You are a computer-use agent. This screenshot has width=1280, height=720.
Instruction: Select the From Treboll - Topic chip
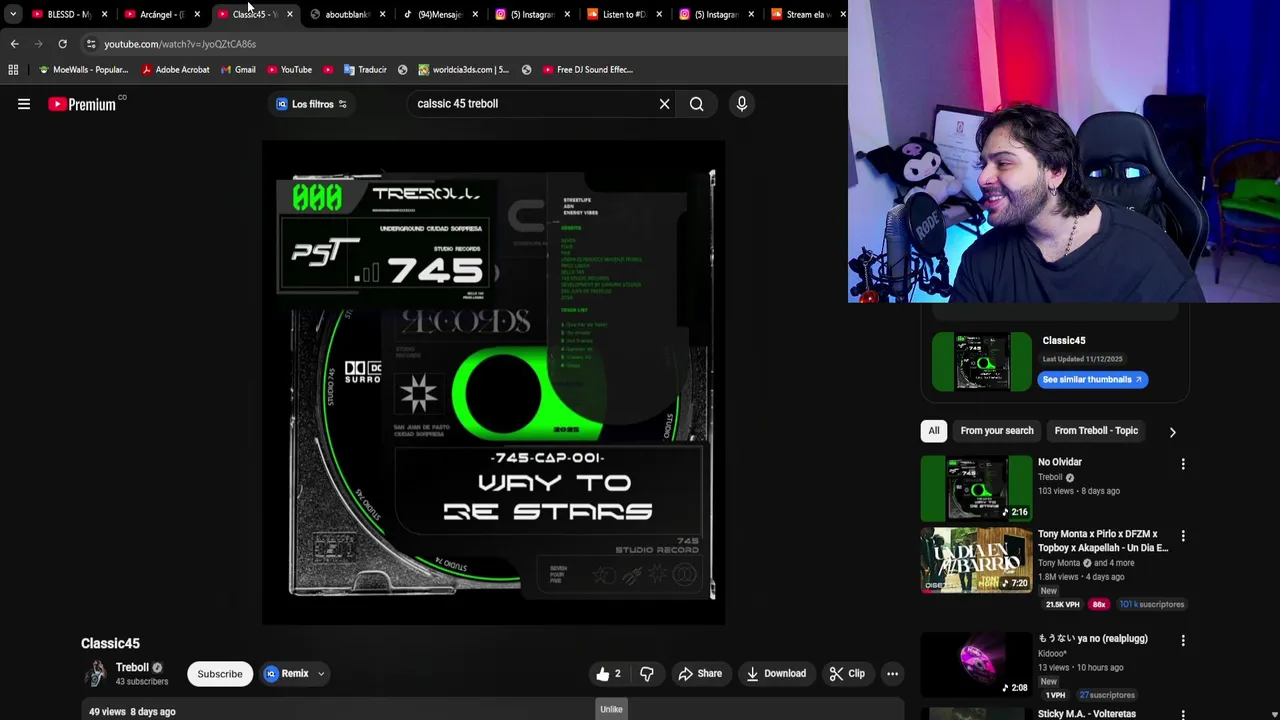(x=1096, y=431)
